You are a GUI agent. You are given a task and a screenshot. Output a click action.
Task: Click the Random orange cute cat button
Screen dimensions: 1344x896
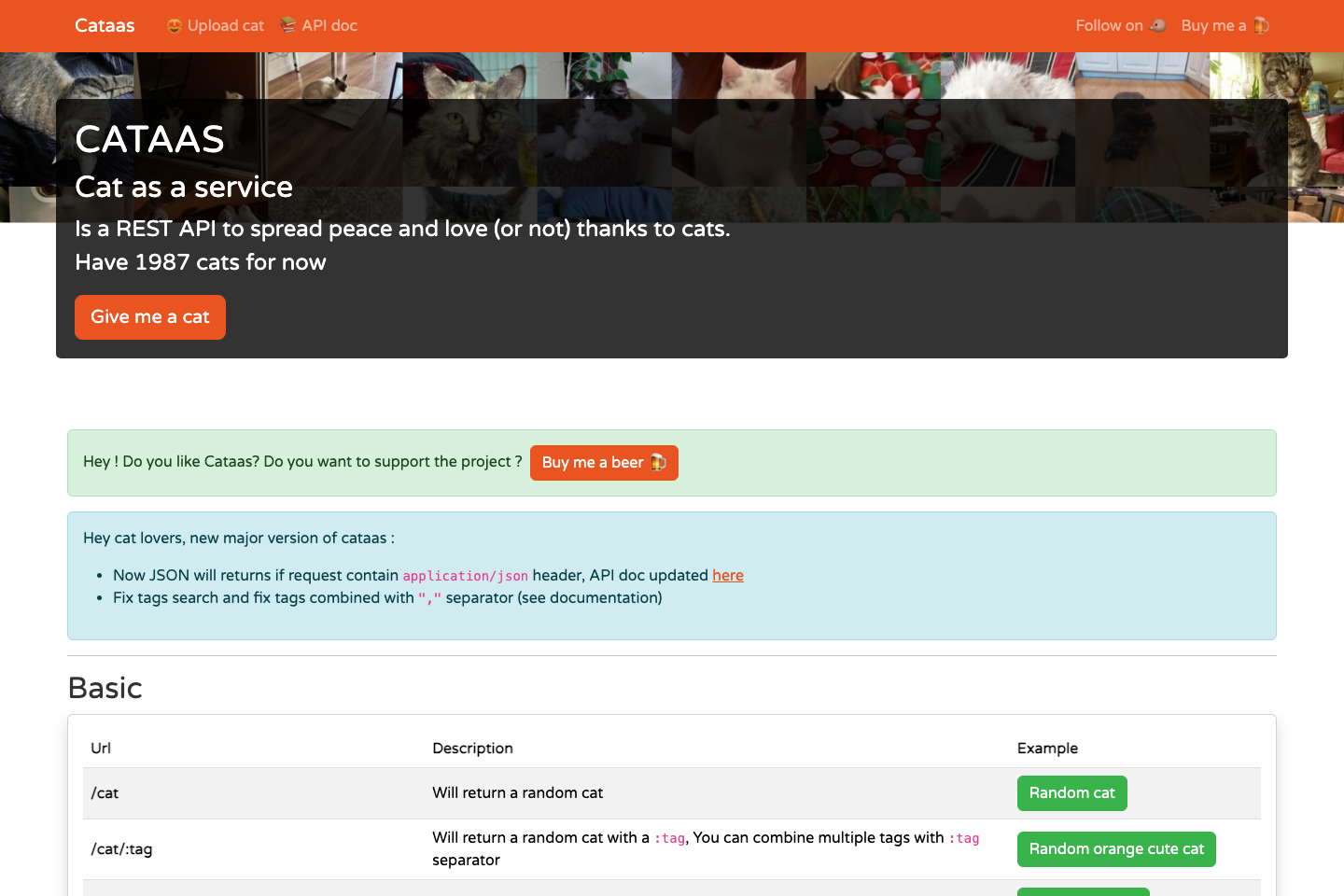[1116, 848]
